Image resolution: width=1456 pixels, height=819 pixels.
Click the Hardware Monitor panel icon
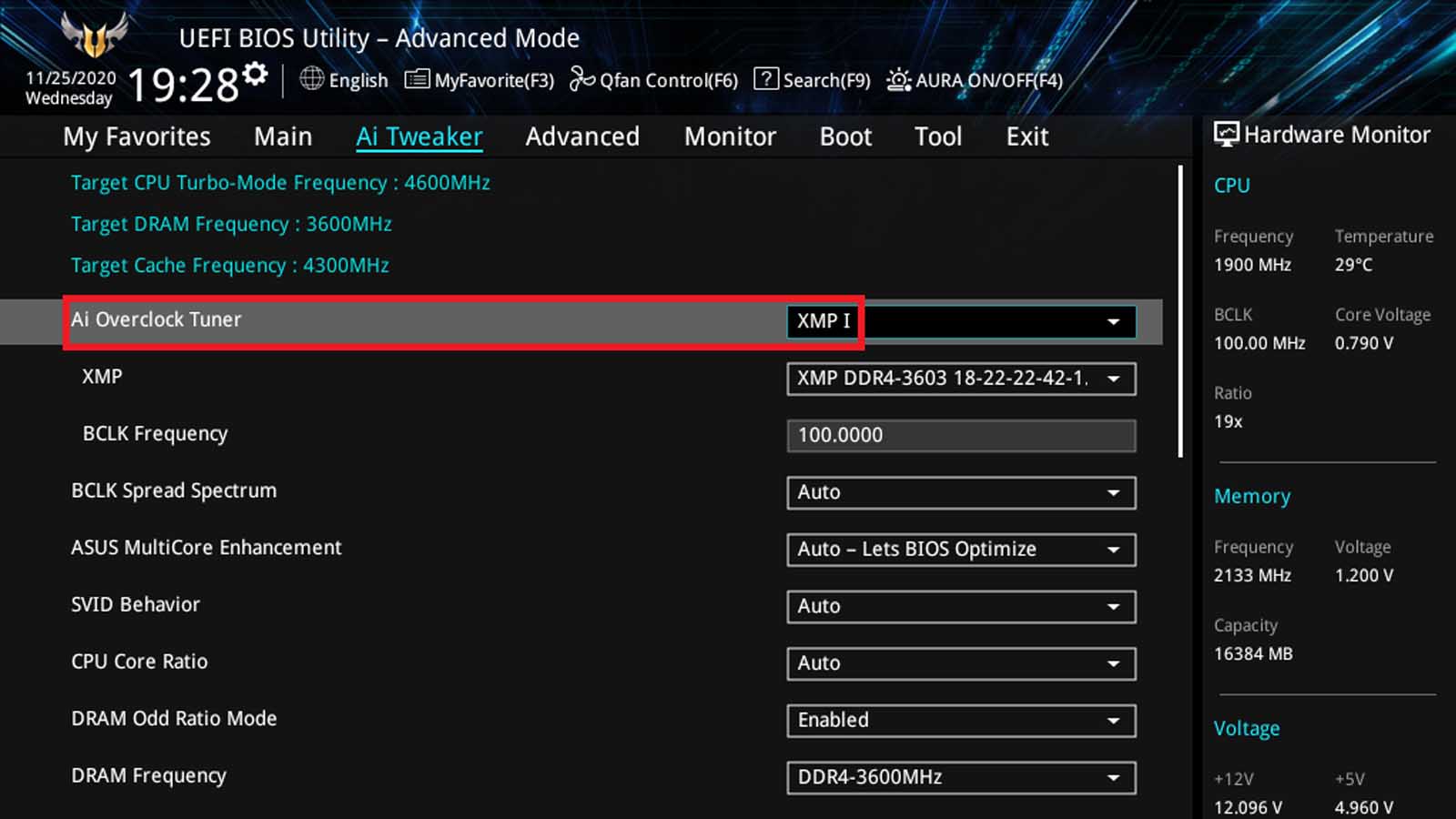1228,134
